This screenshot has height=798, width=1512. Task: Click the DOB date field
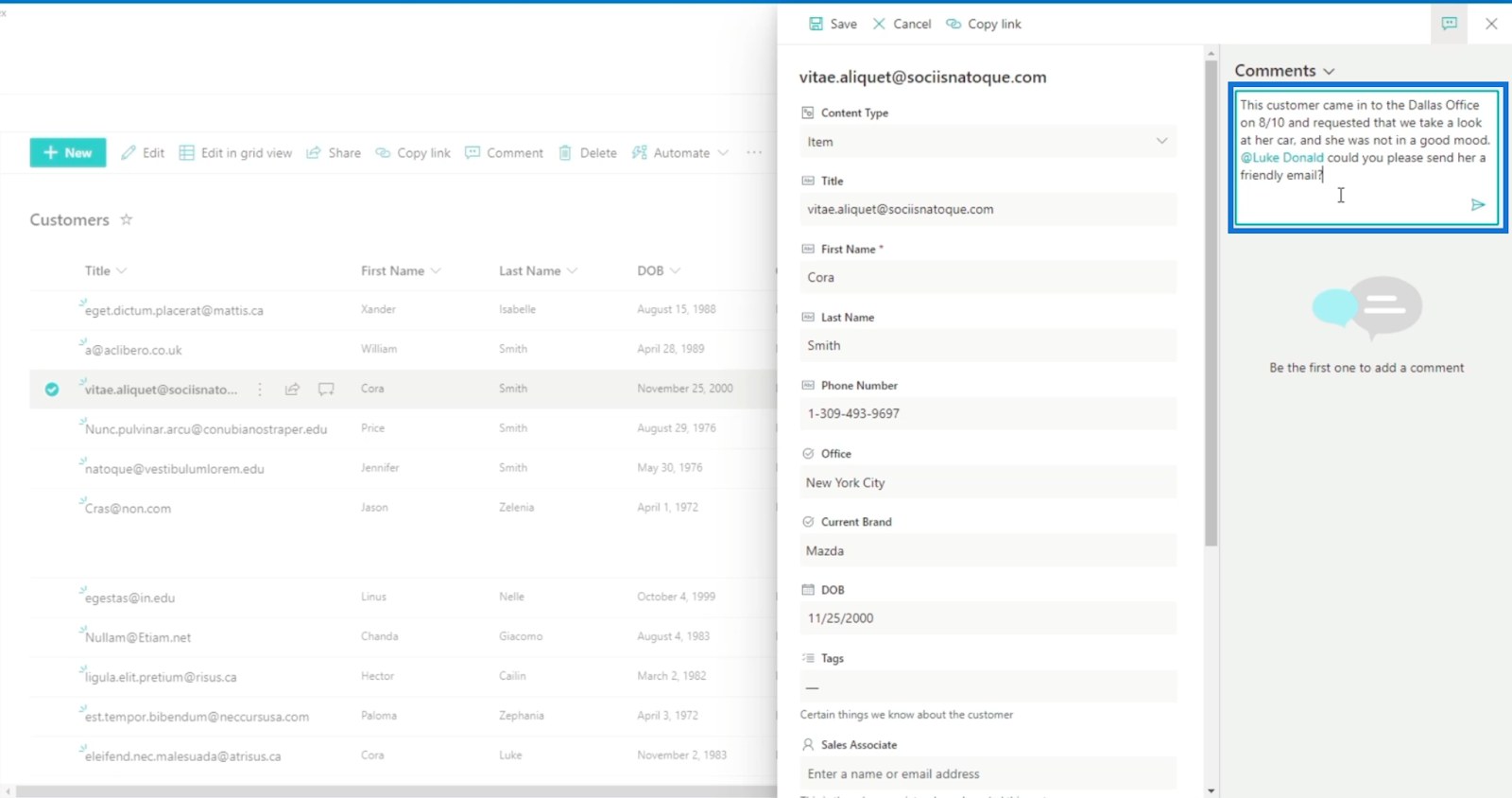[988, 618]
